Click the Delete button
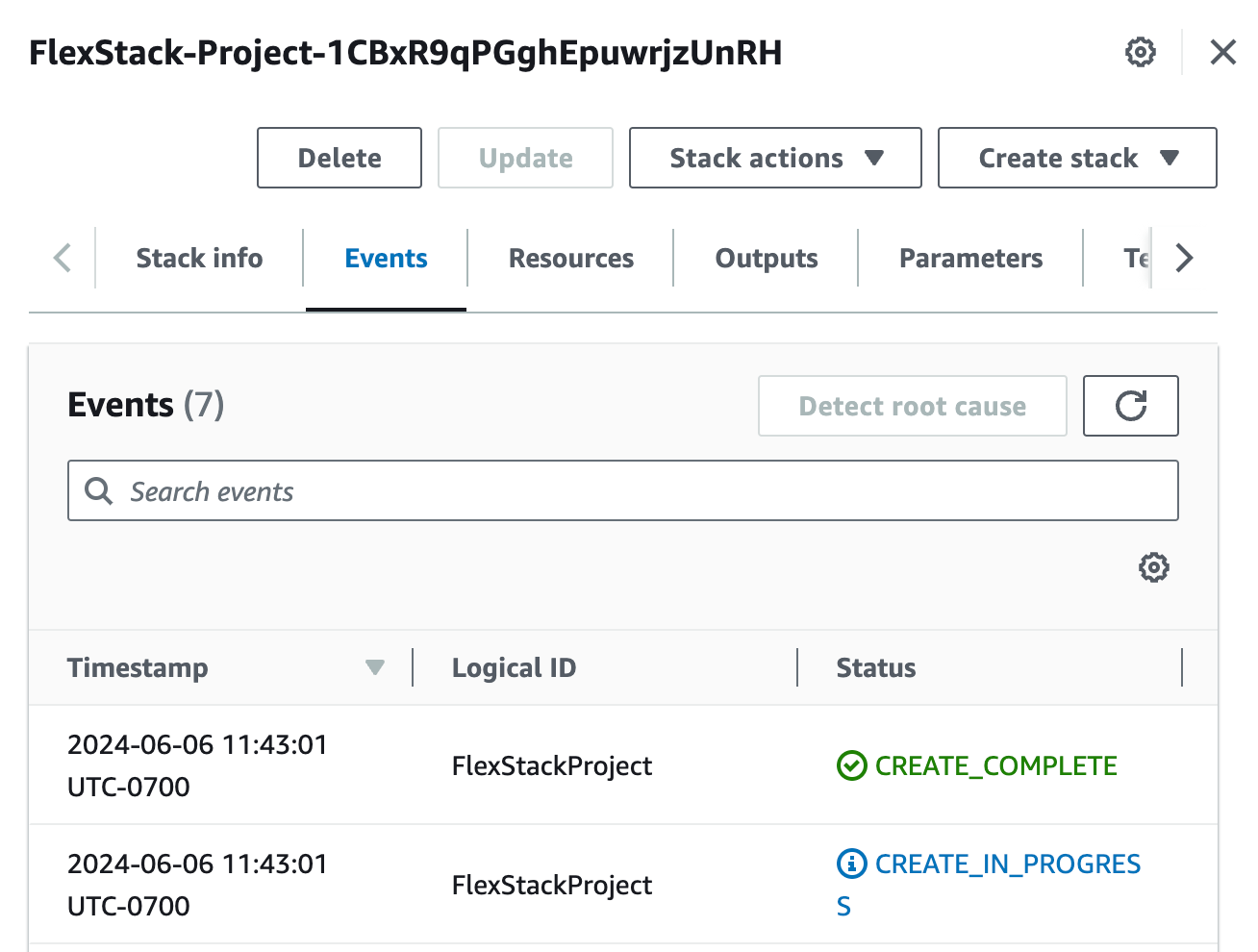Screen dimensions: 1258x952 (339, 158)
